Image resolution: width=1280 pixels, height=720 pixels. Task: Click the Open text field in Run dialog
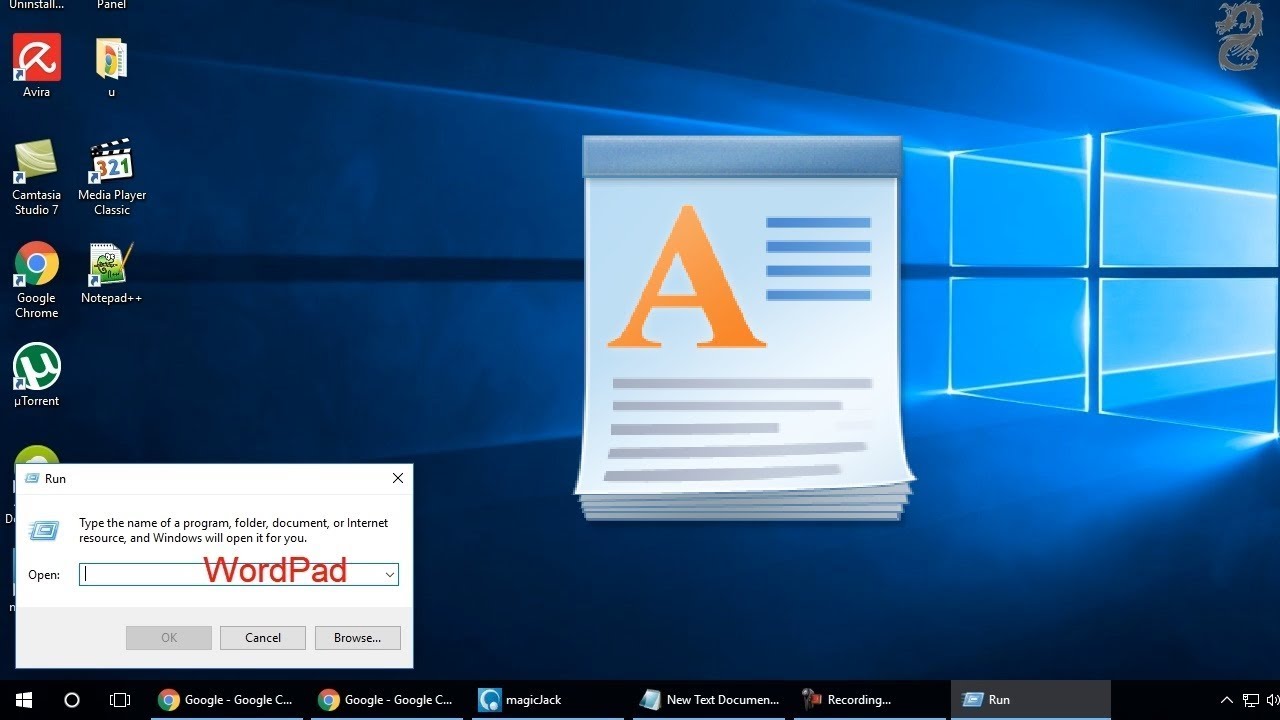click(x=239, y=574)
